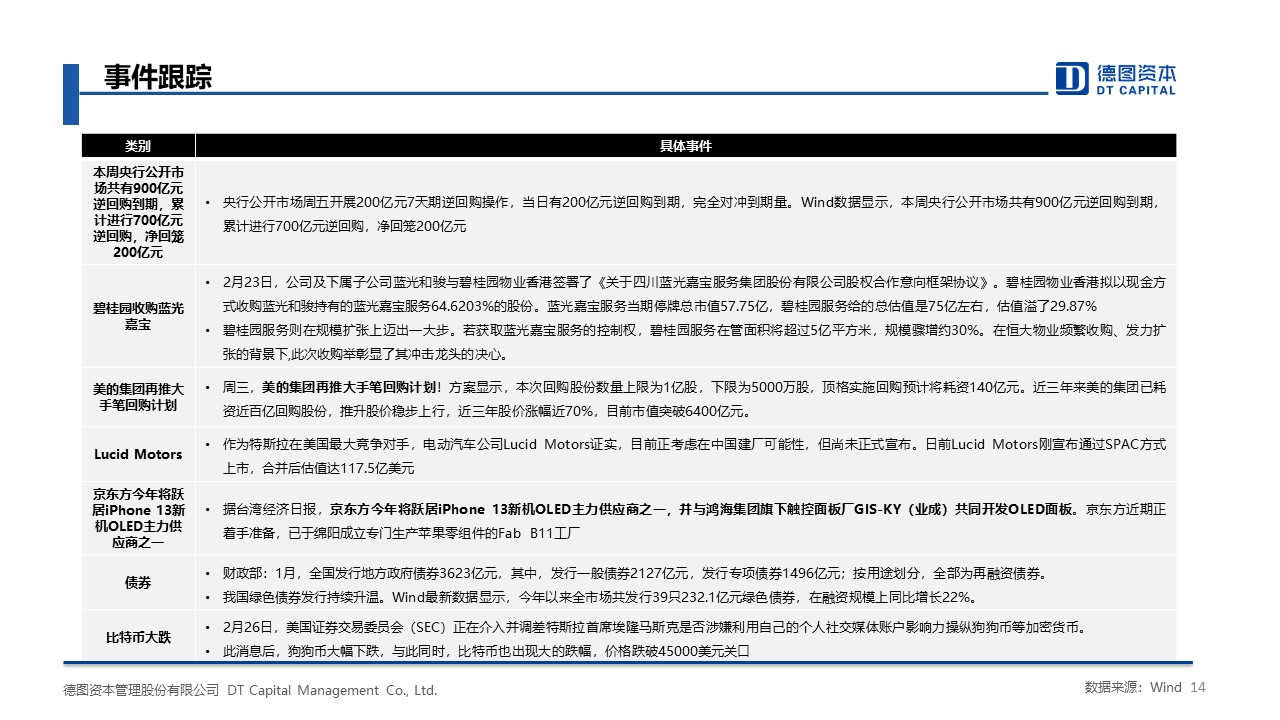Click the Lucid Motors category cell
Screen dimensions: 1280x720
138,454
